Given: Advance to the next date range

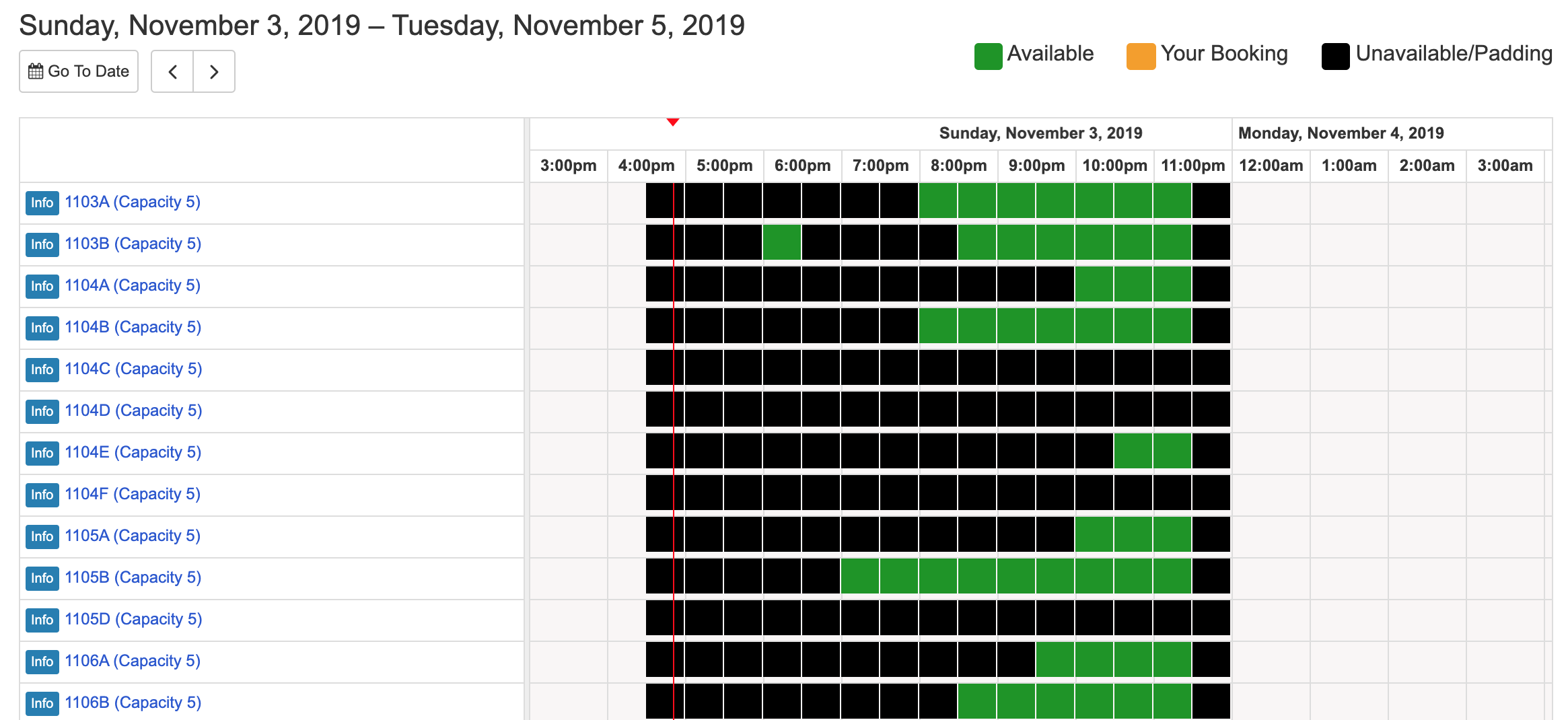Looking at the screenshot, I should point(214,71).
